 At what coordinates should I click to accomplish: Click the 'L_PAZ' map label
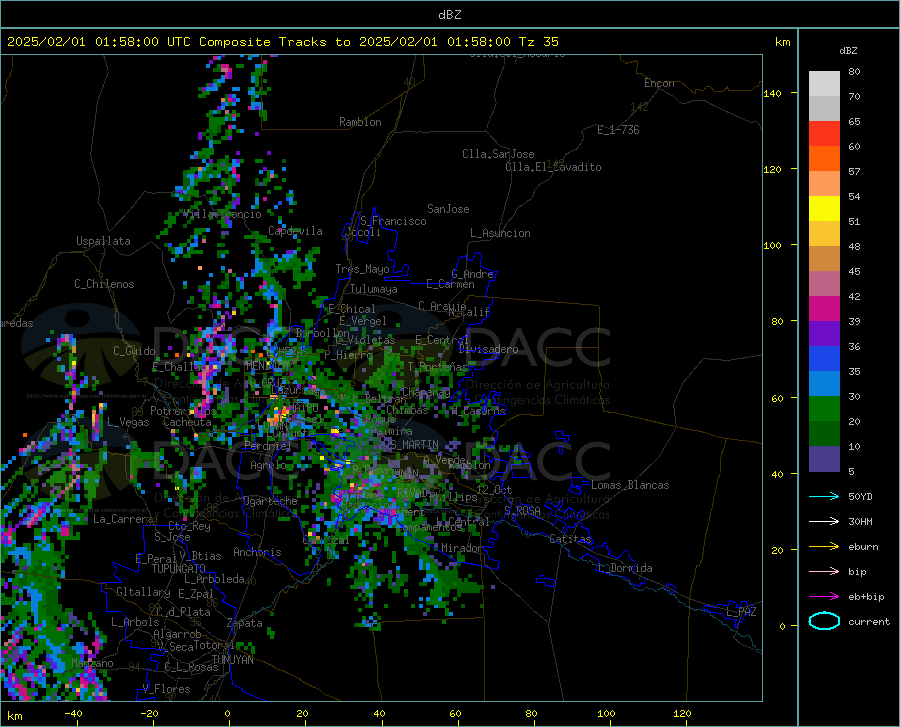click(x=741, y=612)
